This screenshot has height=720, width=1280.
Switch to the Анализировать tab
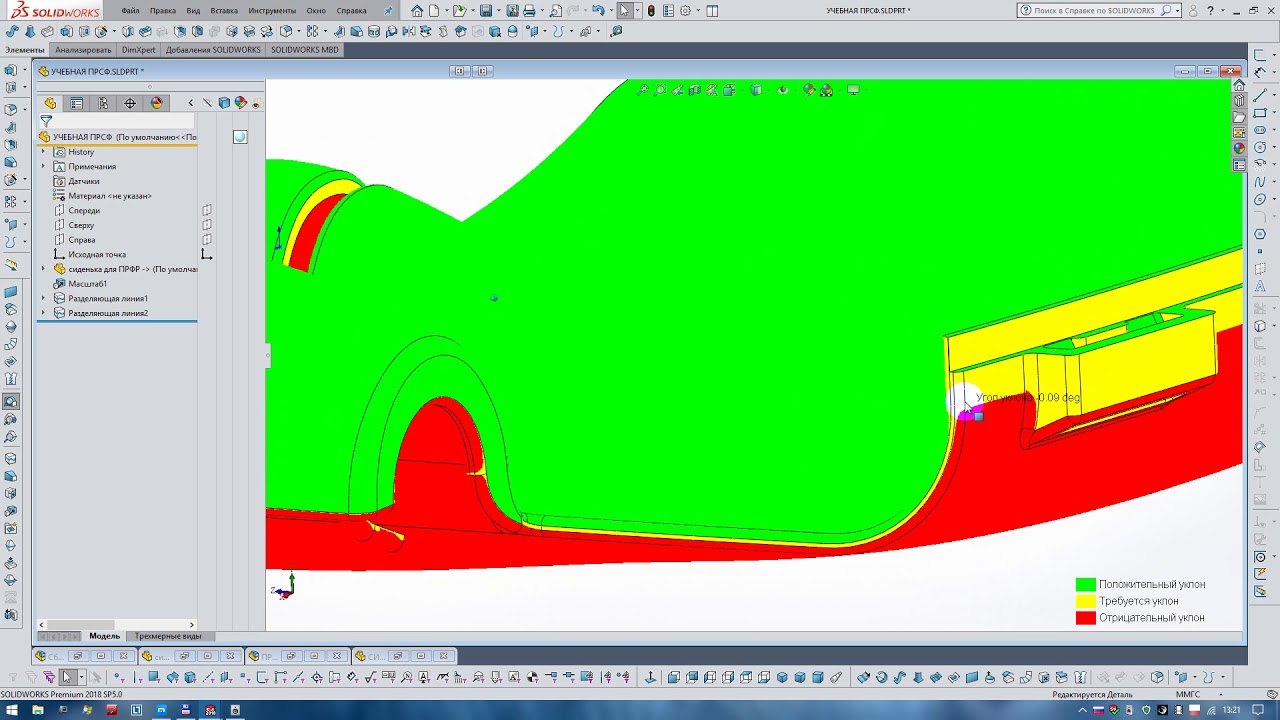(x=83, y=49)
